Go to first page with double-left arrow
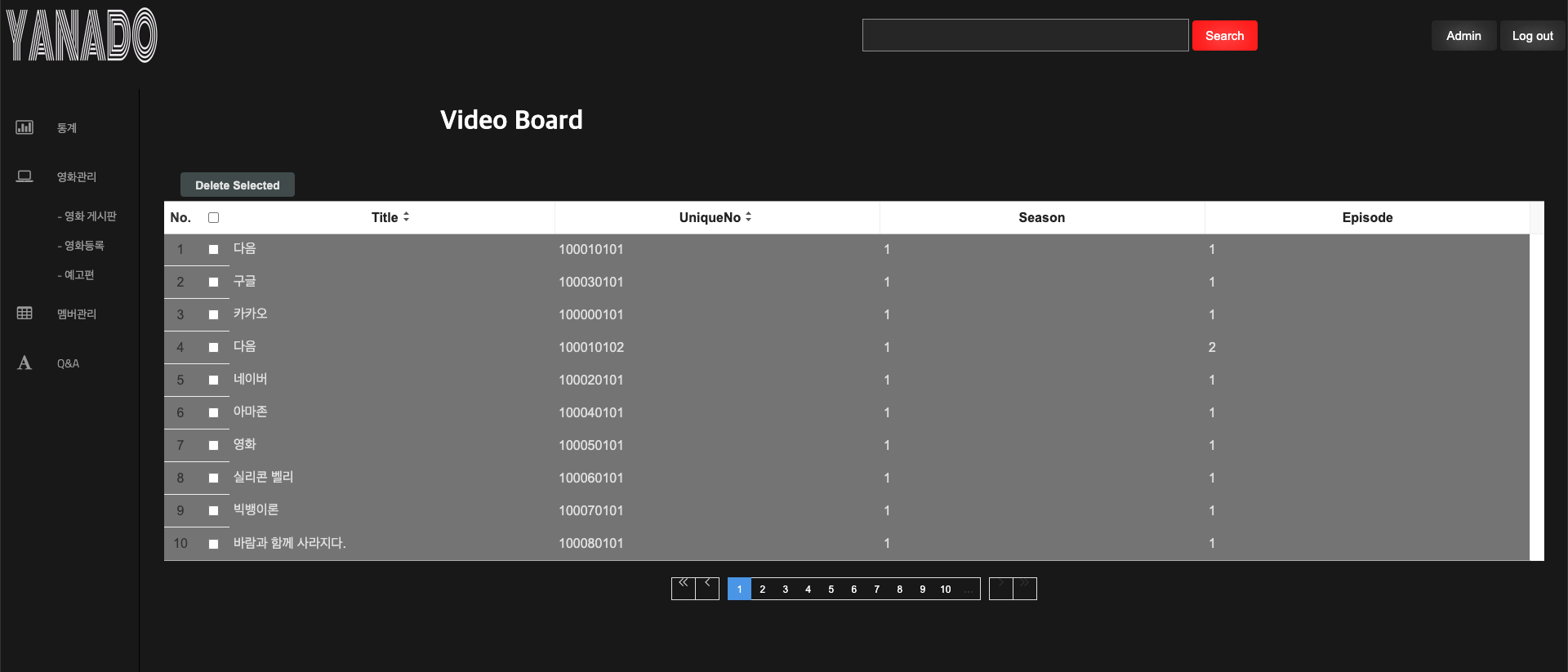The width and height of the screenshot is (1568, 672). point(684,589)
